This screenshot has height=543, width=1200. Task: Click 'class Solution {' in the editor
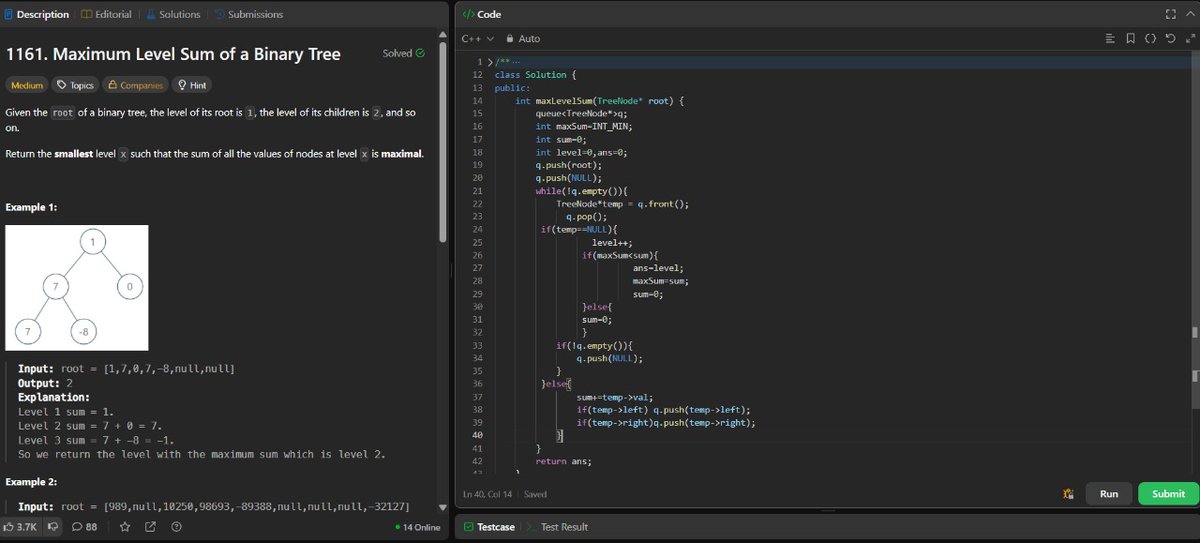535,75
